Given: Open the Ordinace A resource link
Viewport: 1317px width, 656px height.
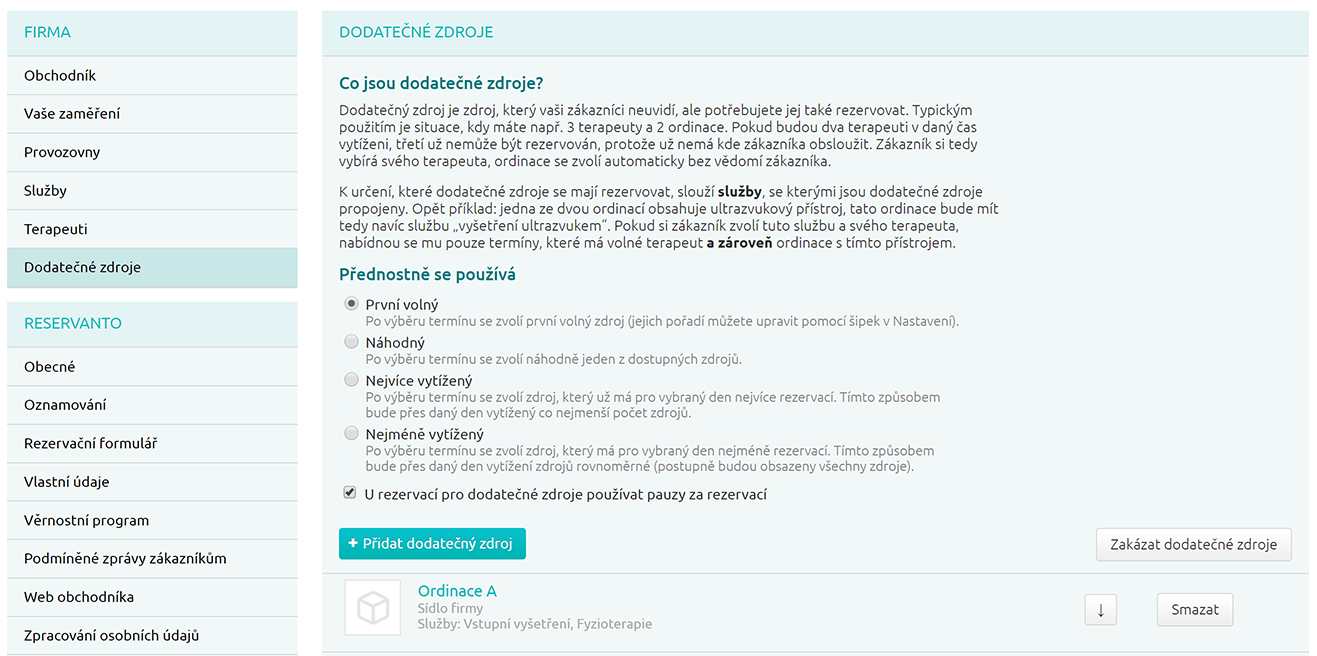Looking at the screenshot, I should 457,591.
